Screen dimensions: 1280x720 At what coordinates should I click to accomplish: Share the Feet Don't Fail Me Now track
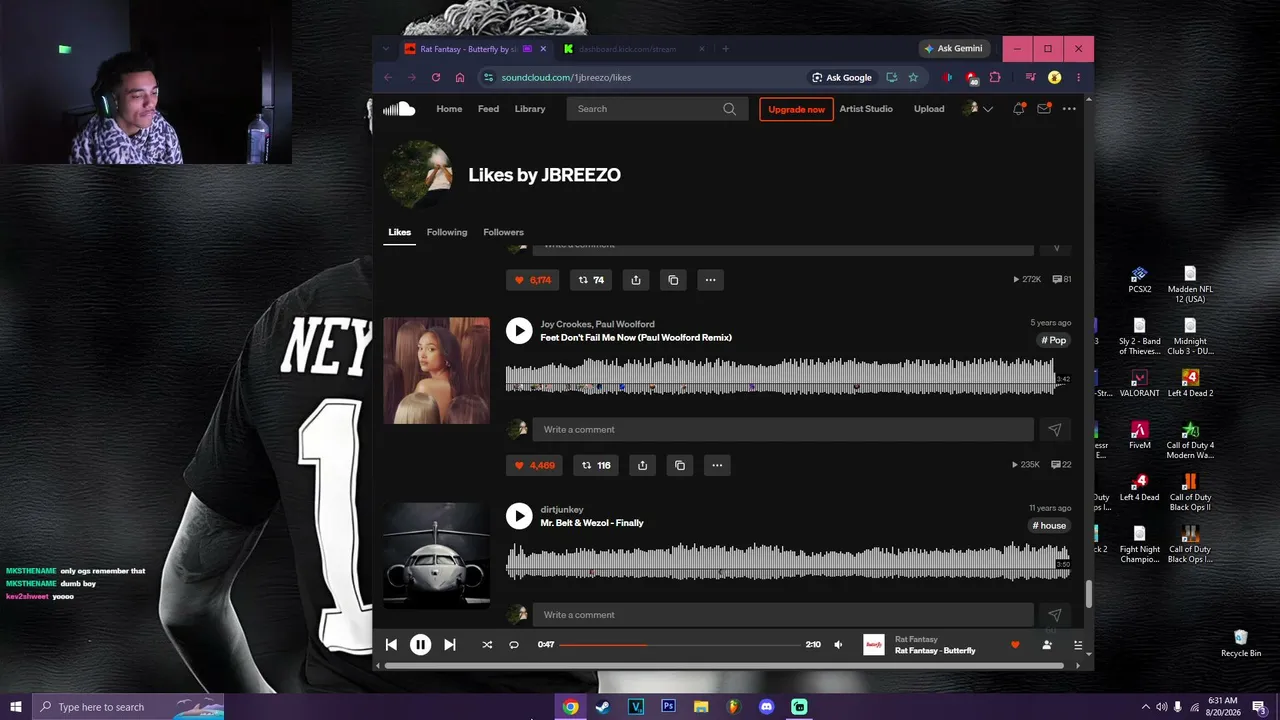pyautogui.click(x=643, y=465)
